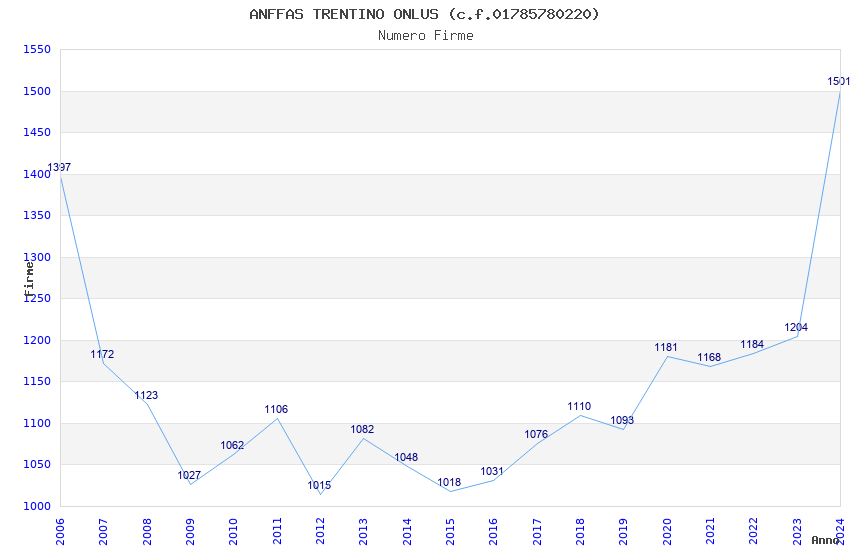Click the x-axis year 2021
The height and width of the screenshot is (550, 850).
tap(711, 532)
